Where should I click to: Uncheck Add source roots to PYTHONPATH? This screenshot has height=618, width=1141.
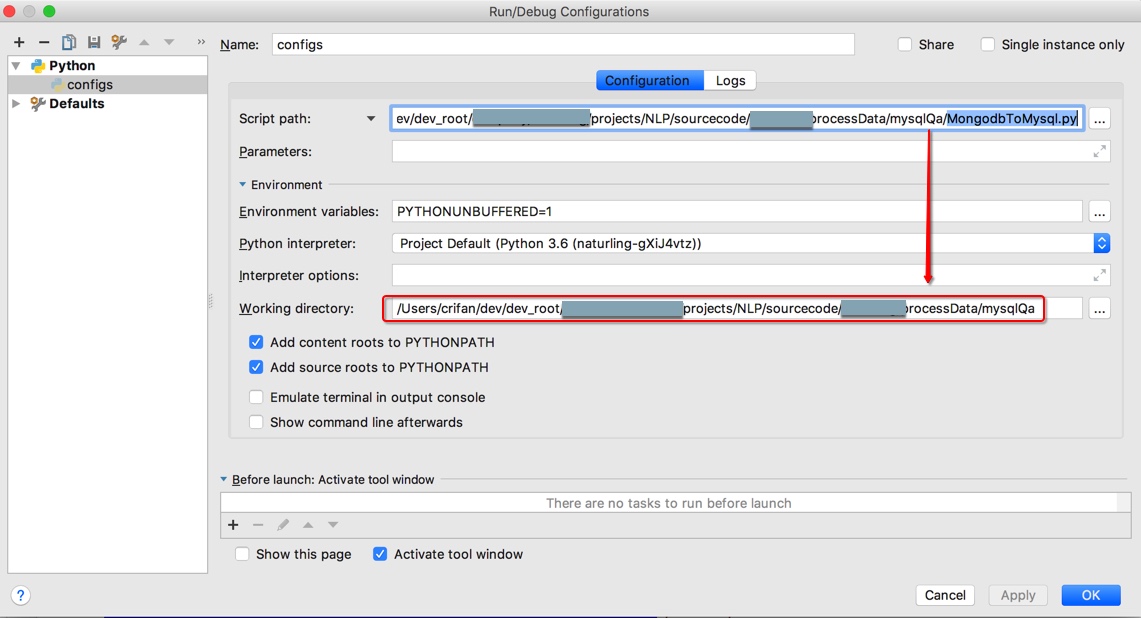(x=256, y=368)
